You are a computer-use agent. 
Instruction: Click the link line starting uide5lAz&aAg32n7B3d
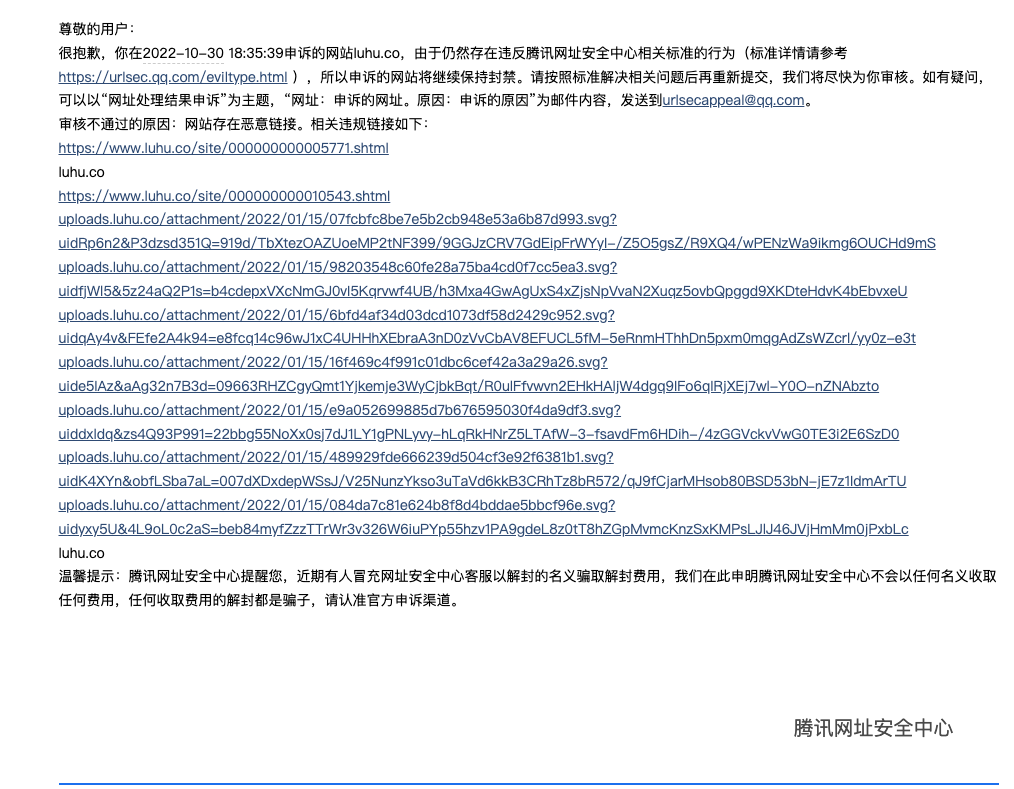tap(469, 386)
